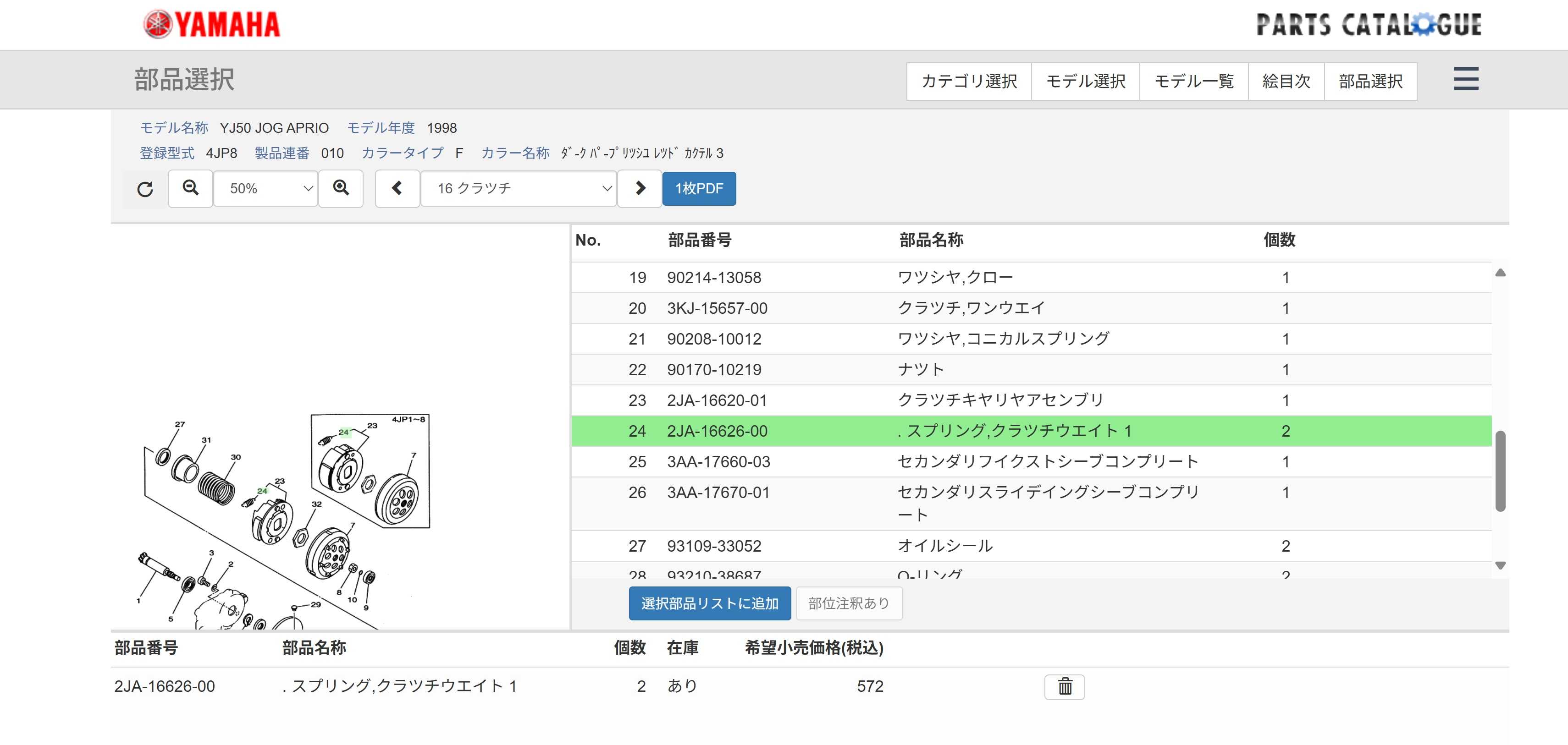Open the 絵目次 tab
The height and width of the screenshot is (745, 1568).
tap(1286, 81)
